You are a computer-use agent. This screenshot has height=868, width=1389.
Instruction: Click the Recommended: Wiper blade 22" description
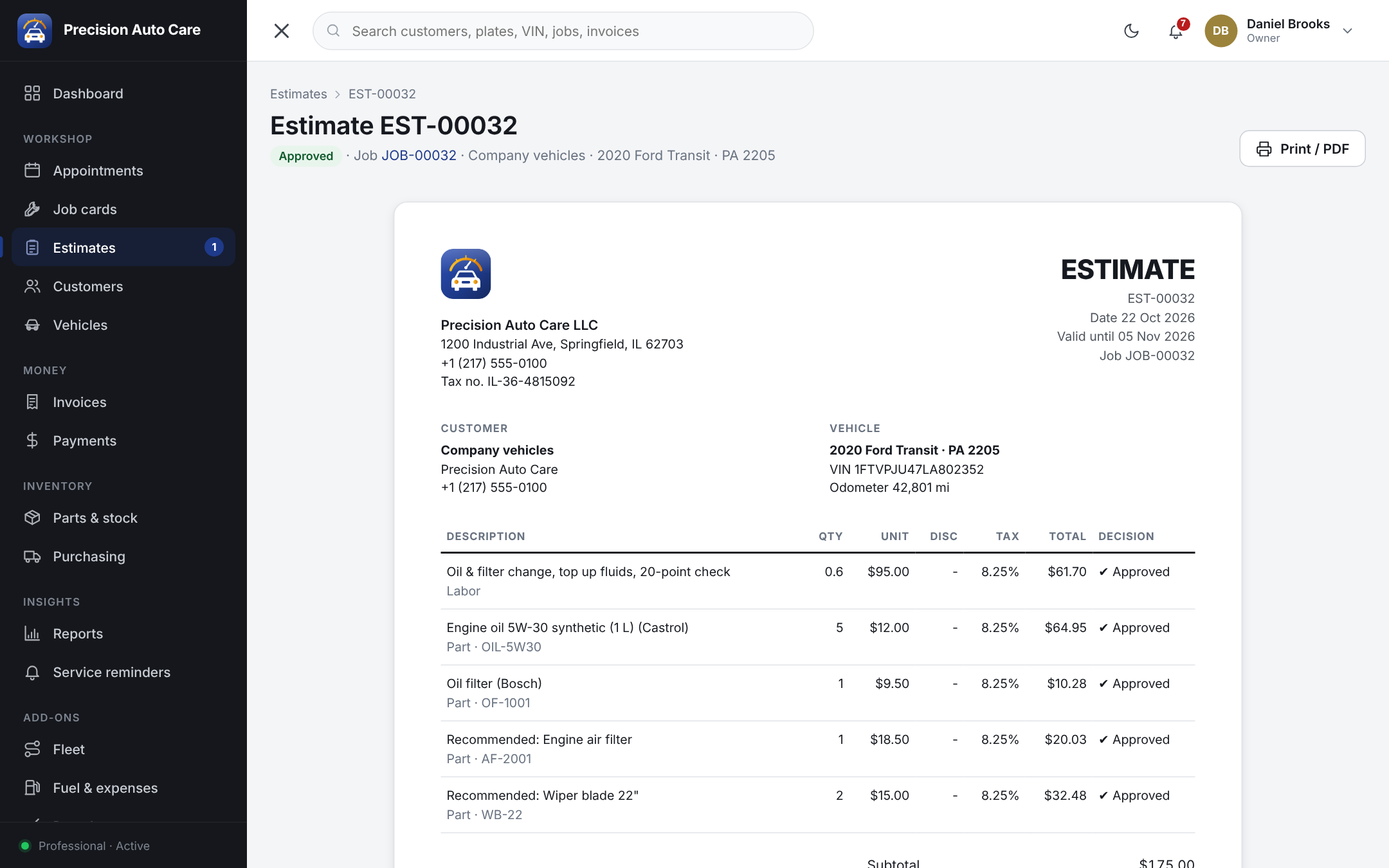pyautogui.click(x=542, y=795)
